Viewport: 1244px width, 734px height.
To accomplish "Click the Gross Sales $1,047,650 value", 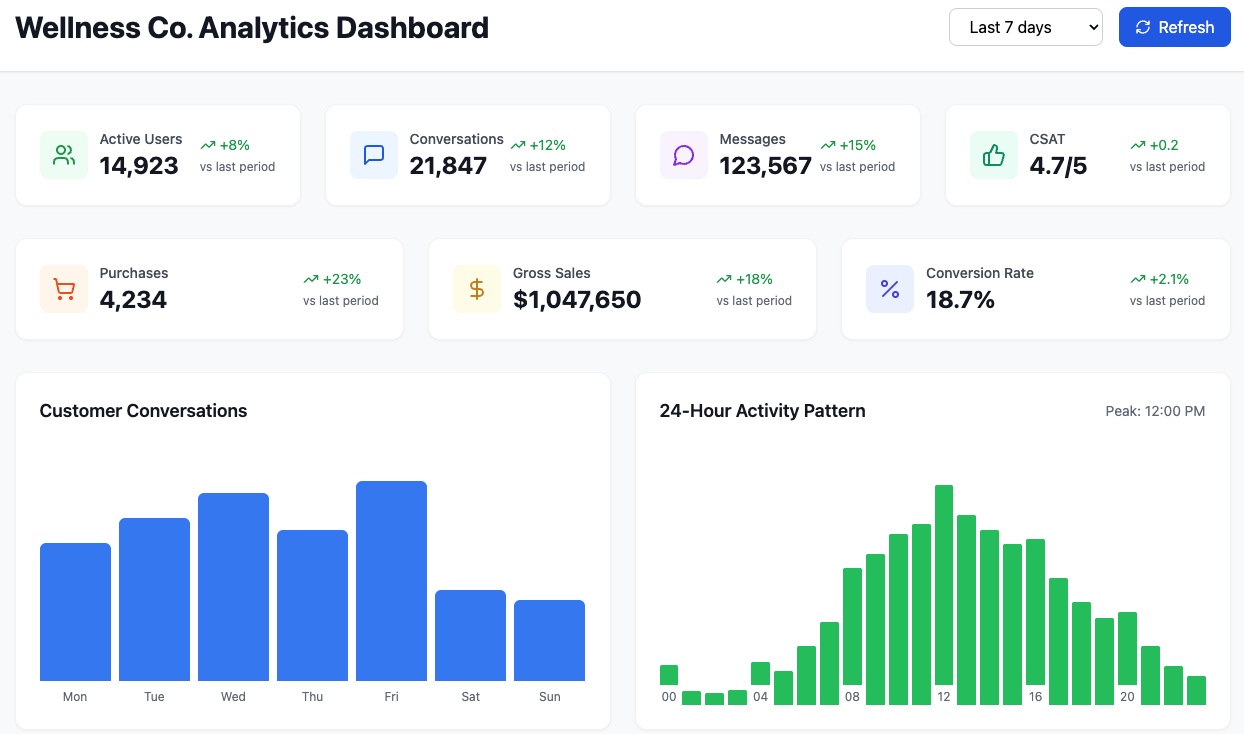I will [577, 299].
